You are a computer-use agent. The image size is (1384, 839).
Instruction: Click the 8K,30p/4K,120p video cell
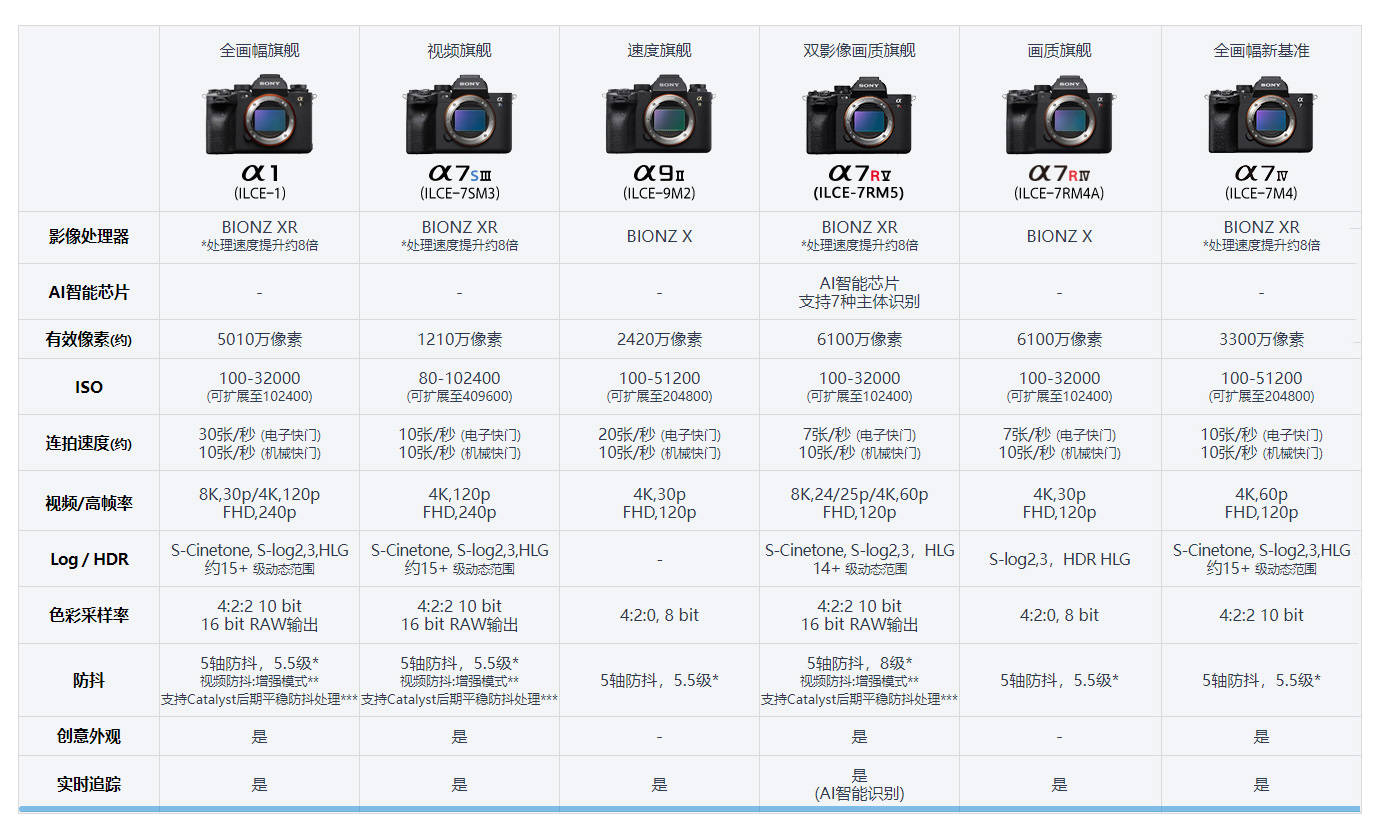click(259, 494)
